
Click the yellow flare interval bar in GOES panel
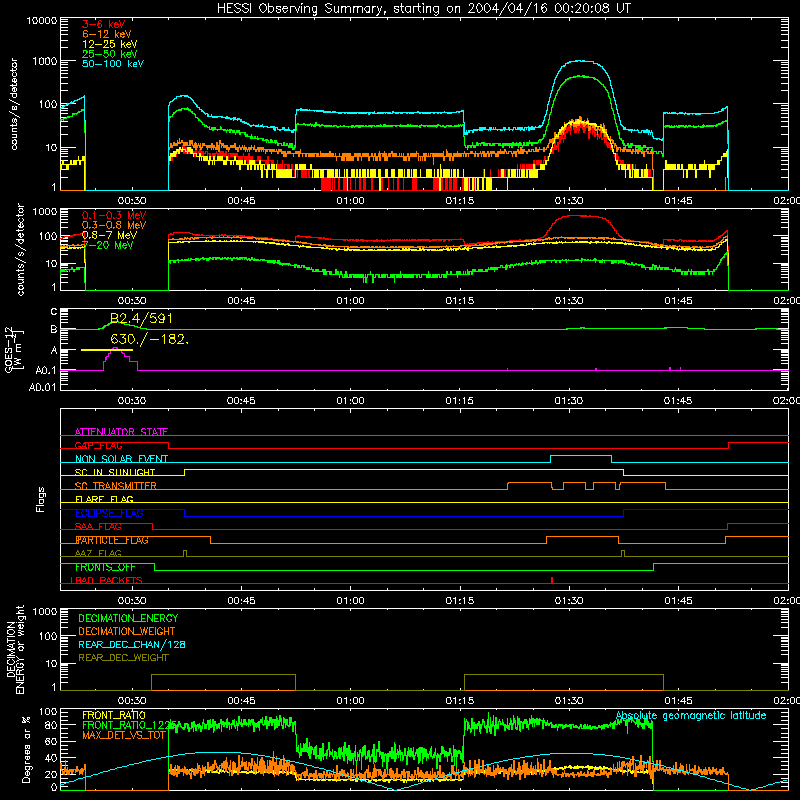tap(107, 350)
